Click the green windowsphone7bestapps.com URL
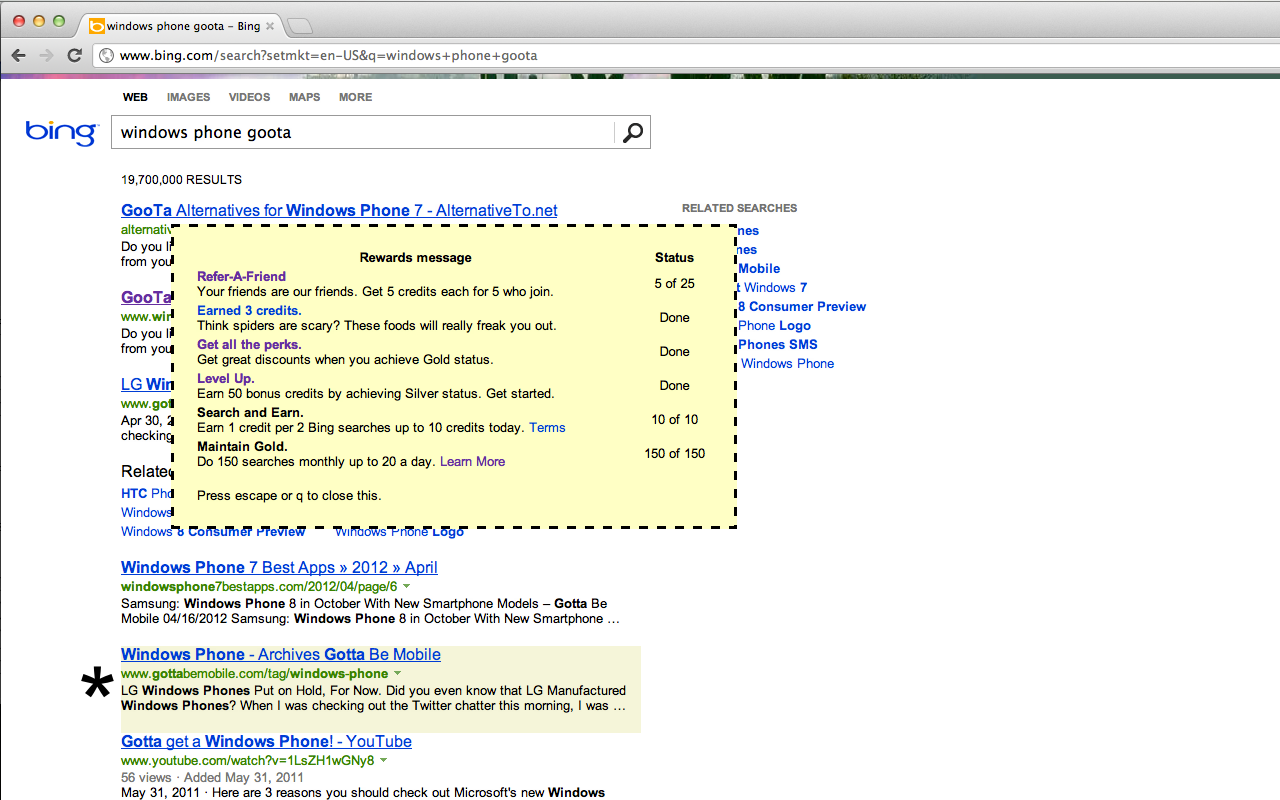 (259, 586)
